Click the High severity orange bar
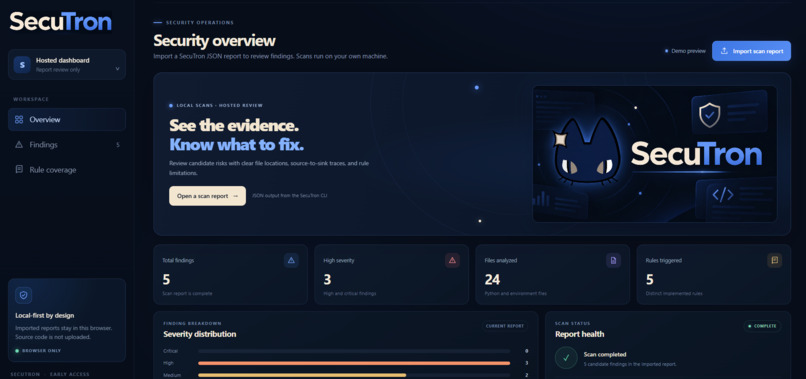806x379 pixels. (x=354, y=363)
